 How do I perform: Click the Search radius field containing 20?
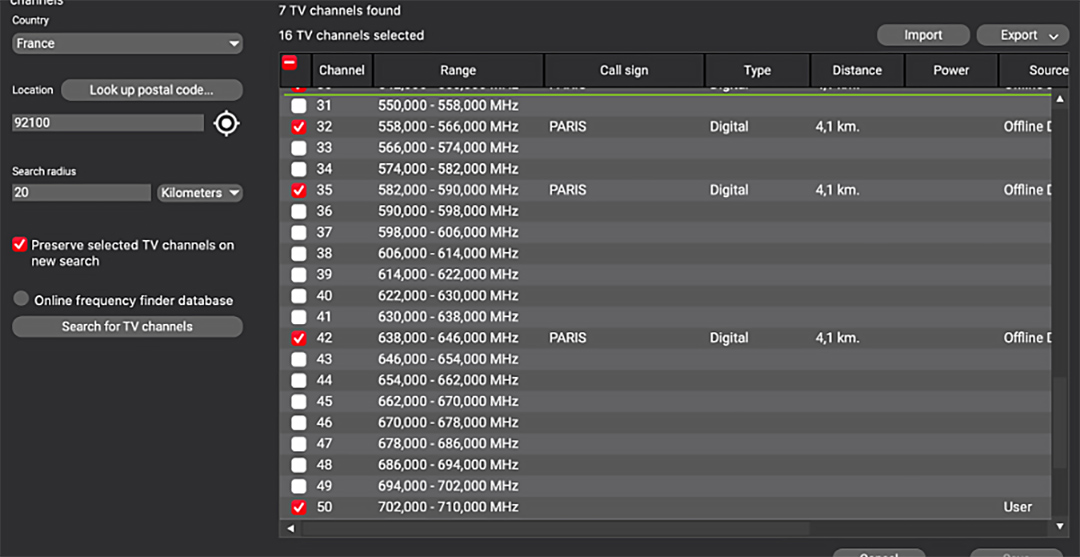click(81, 193)
